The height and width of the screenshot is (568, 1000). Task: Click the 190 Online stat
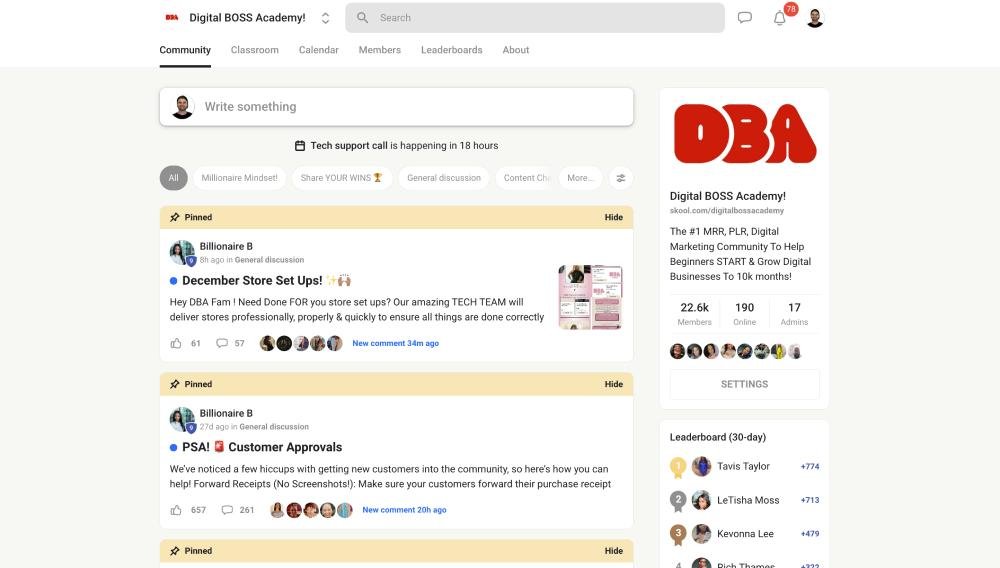744,314
